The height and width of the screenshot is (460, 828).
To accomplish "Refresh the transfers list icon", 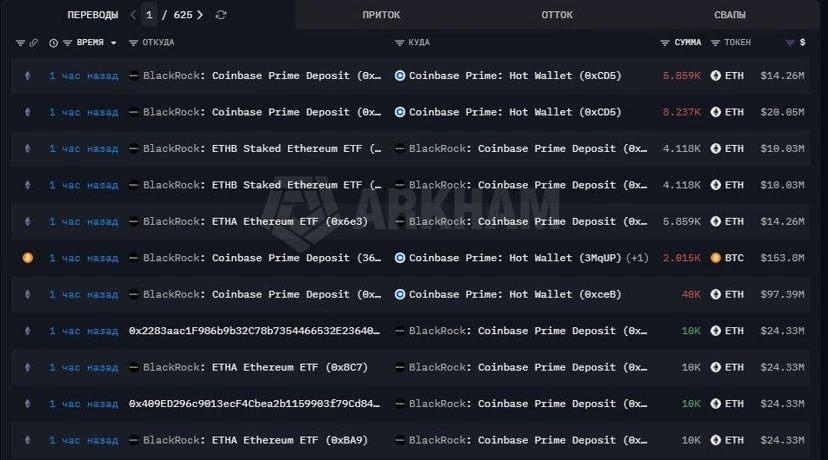I will pyautogui.click(x=221, y=15).
